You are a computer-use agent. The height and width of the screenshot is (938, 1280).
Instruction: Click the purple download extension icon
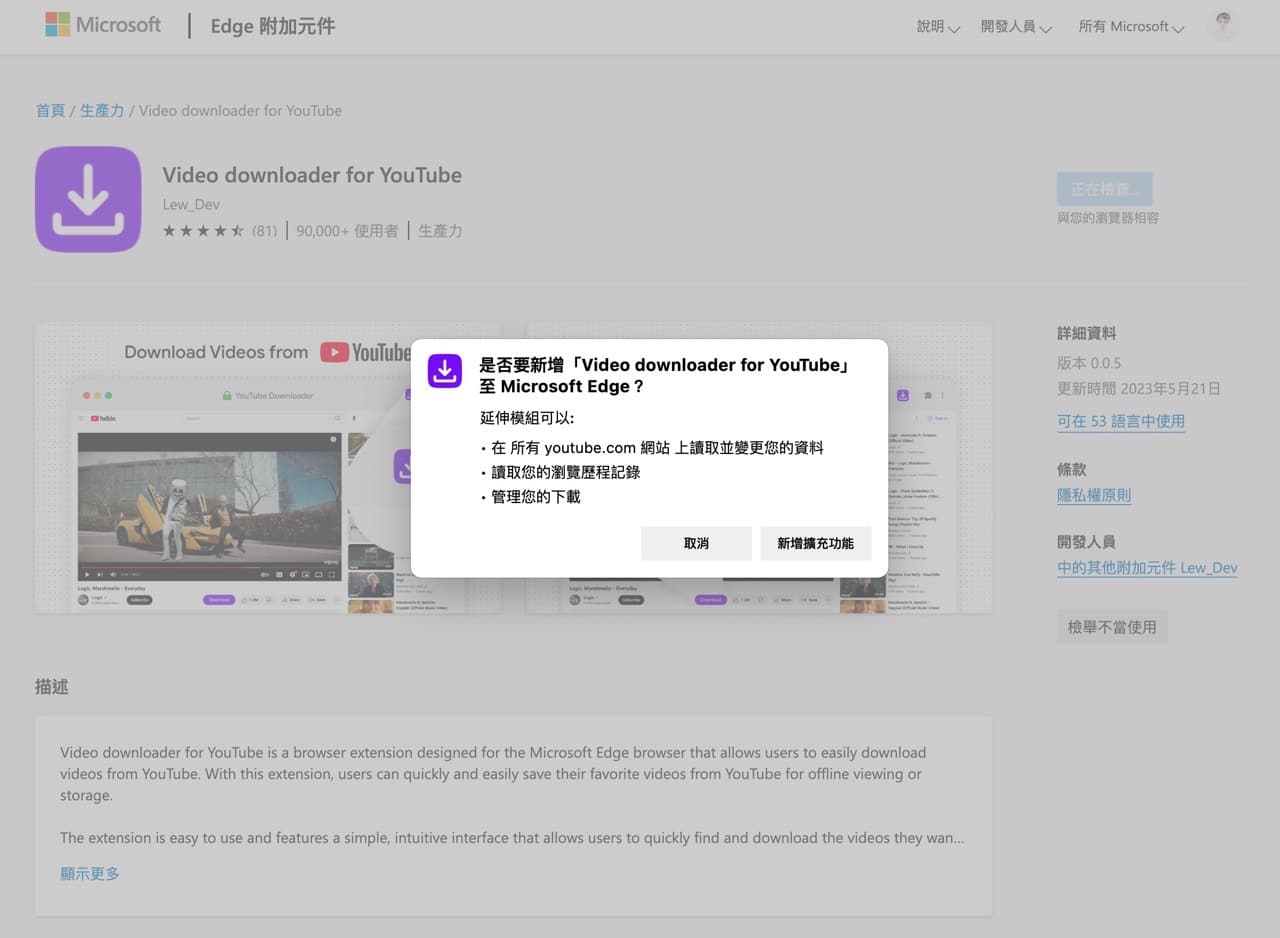tap(88, 199)
